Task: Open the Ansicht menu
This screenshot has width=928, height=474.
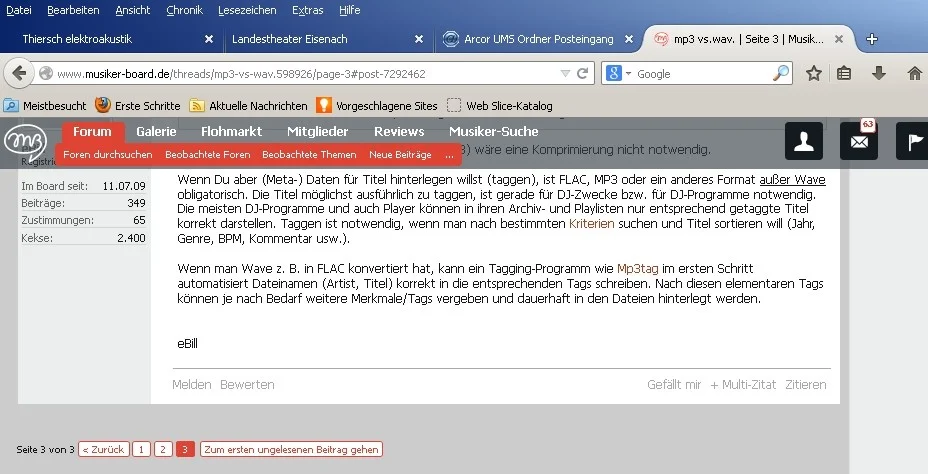Action: point(133,10)
